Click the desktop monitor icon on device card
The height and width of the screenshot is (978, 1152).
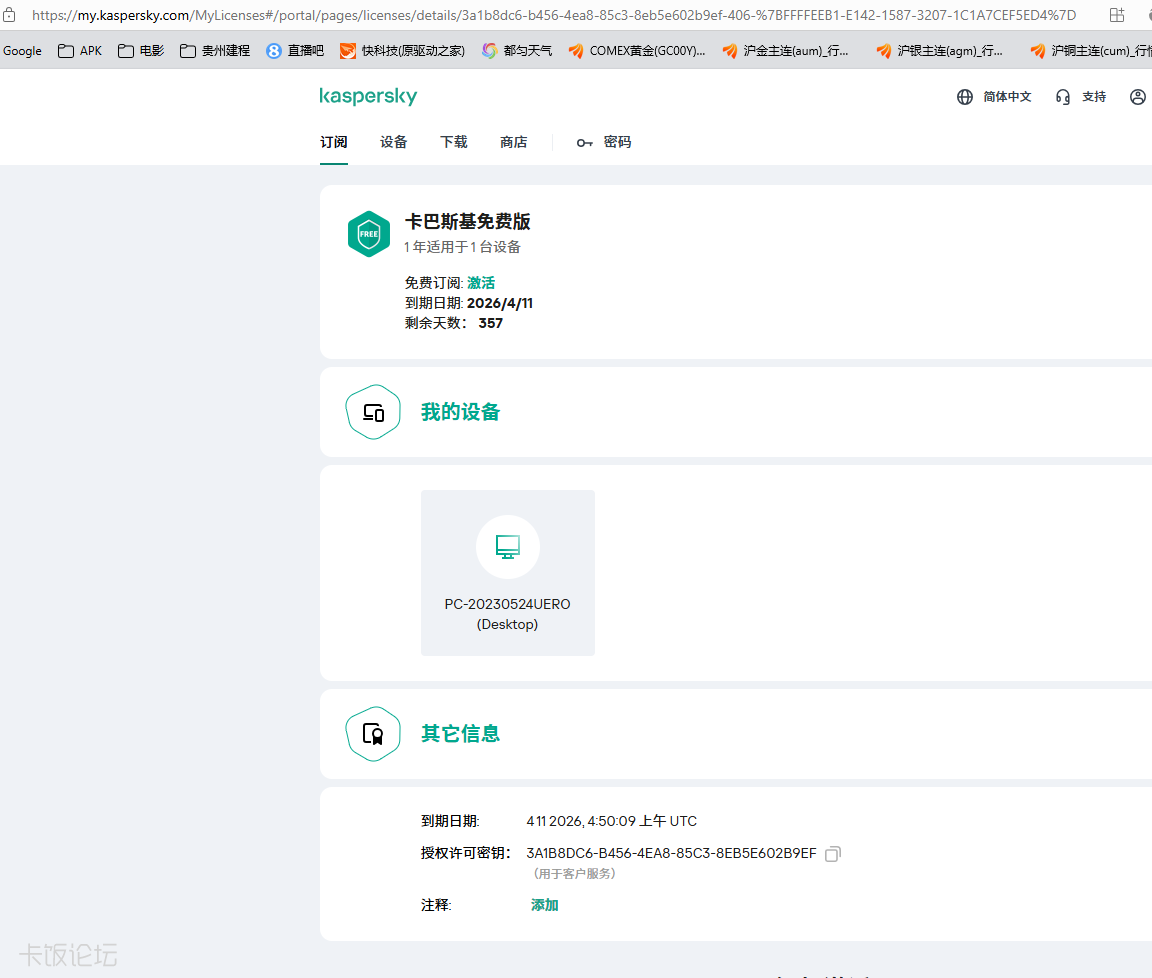tap(508, 547)
